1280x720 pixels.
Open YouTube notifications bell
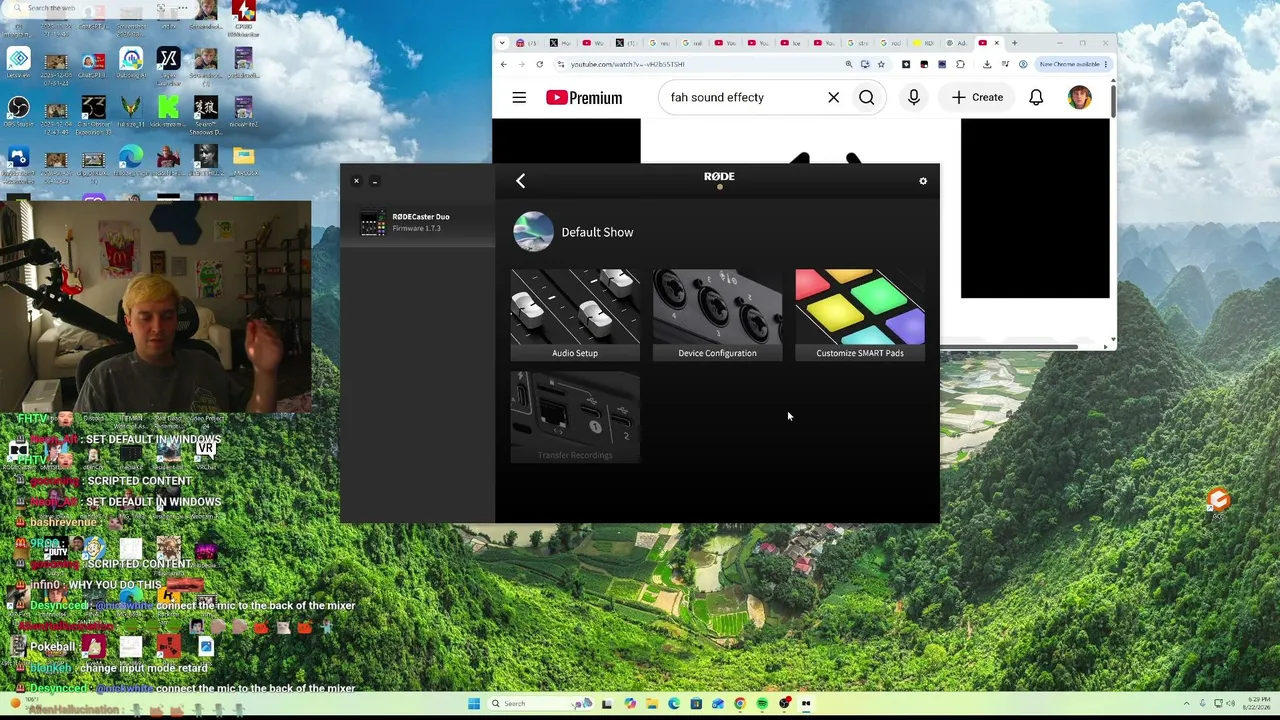click(x=1036, y=97)
